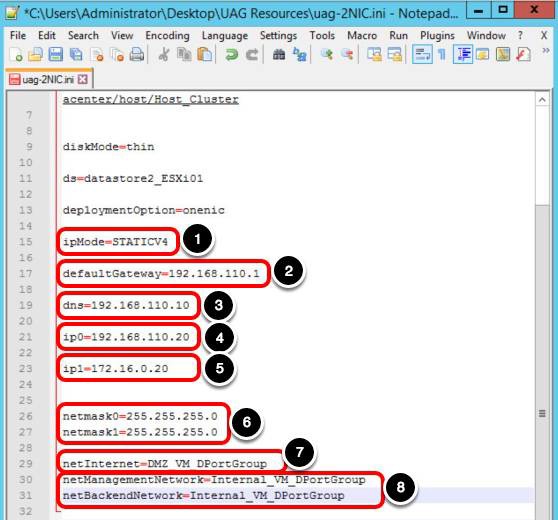558x520 pixels.
Task: Copy selection with the Copy icon
Action: (184, 55)
